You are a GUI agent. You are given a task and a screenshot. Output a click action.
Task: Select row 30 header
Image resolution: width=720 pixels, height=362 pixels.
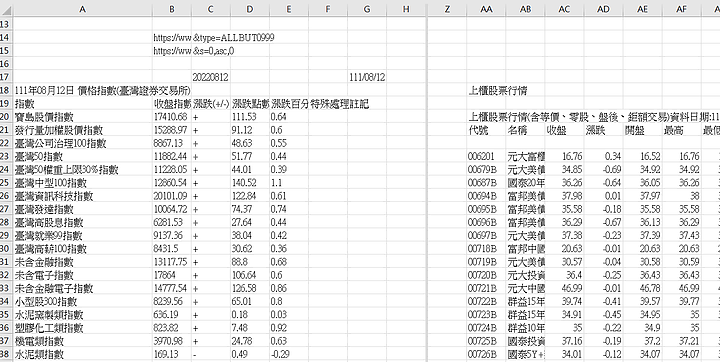[x=6, y=249]
